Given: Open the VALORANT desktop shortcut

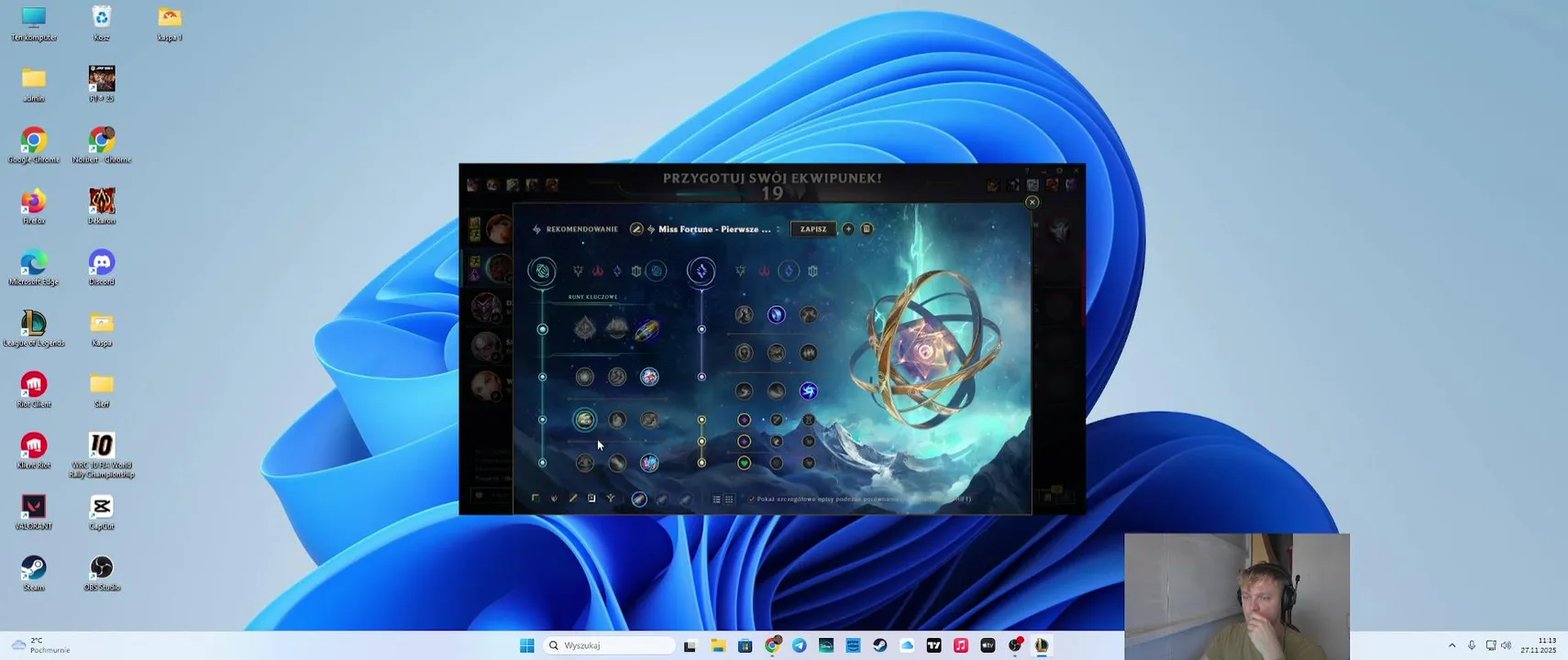Looking at the screenshot, I should tap(34, 511).
